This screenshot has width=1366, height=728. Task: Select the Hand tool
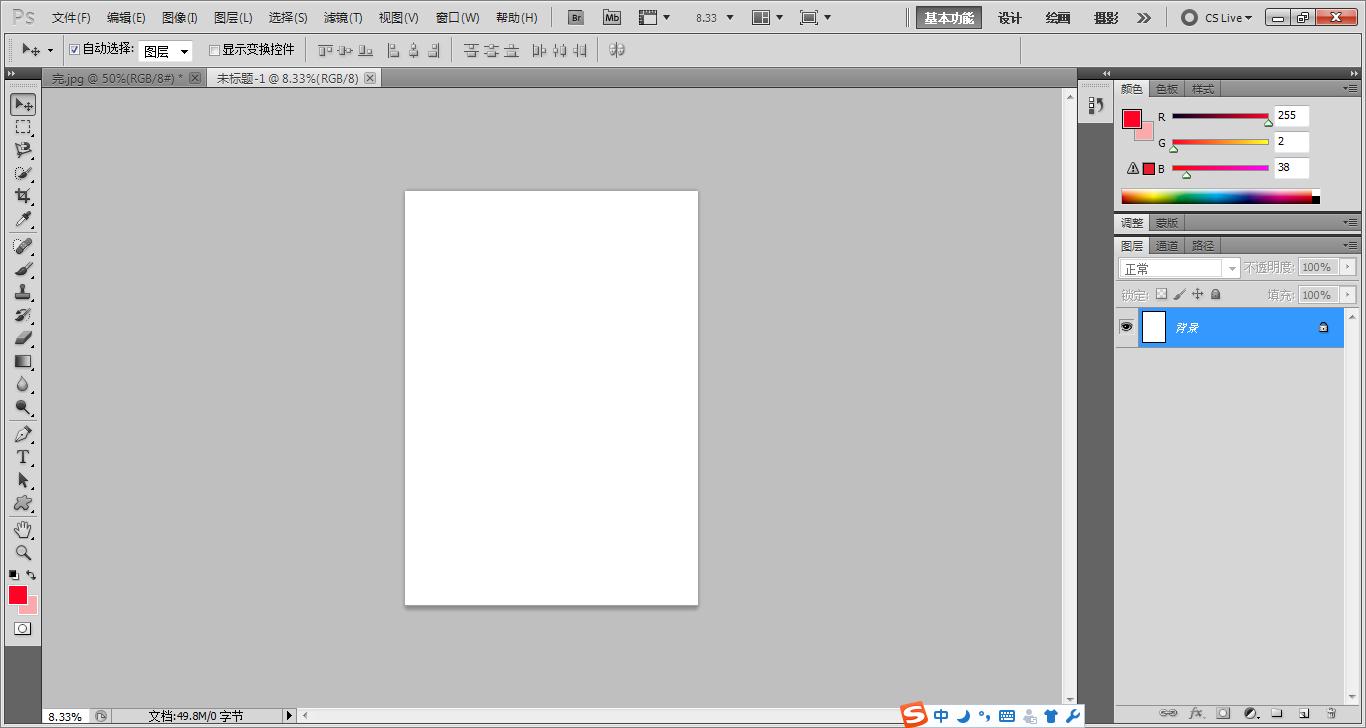point(23,529)
